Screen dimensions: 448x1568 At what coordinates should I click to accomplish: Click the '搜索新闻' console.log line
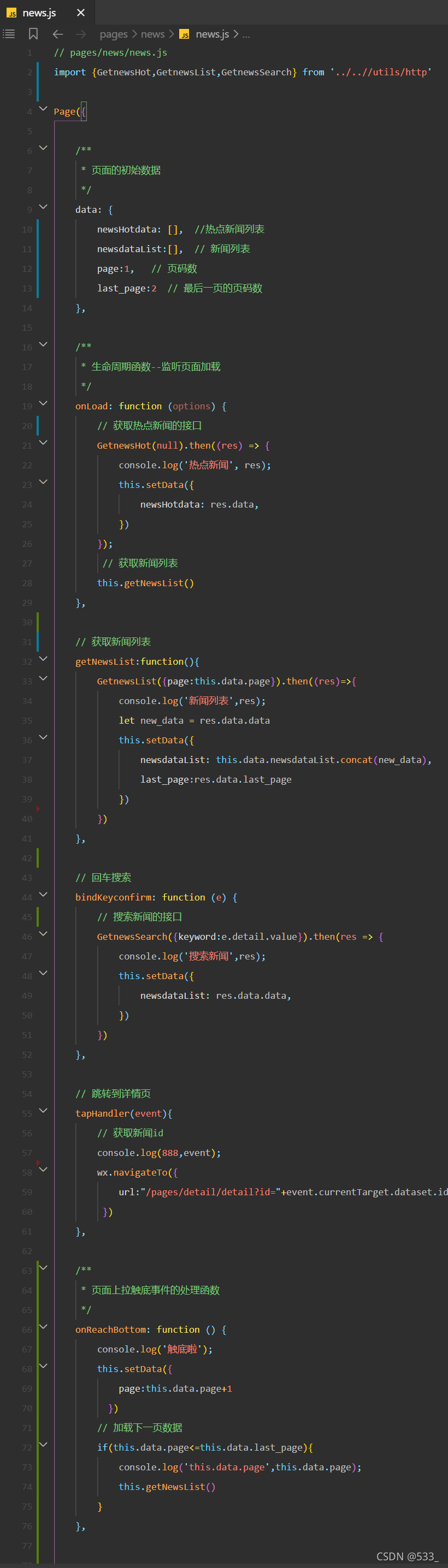pyautogui.click(x=193, y=956)
